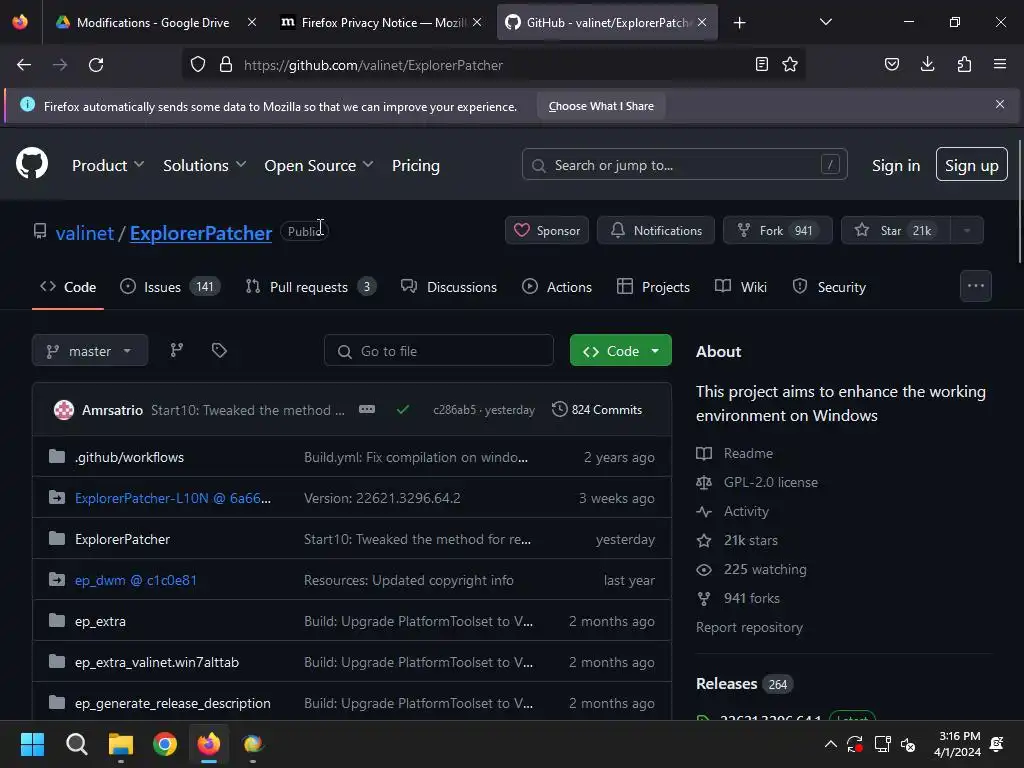Open the valinet user profile link

(x=85, y=233)
